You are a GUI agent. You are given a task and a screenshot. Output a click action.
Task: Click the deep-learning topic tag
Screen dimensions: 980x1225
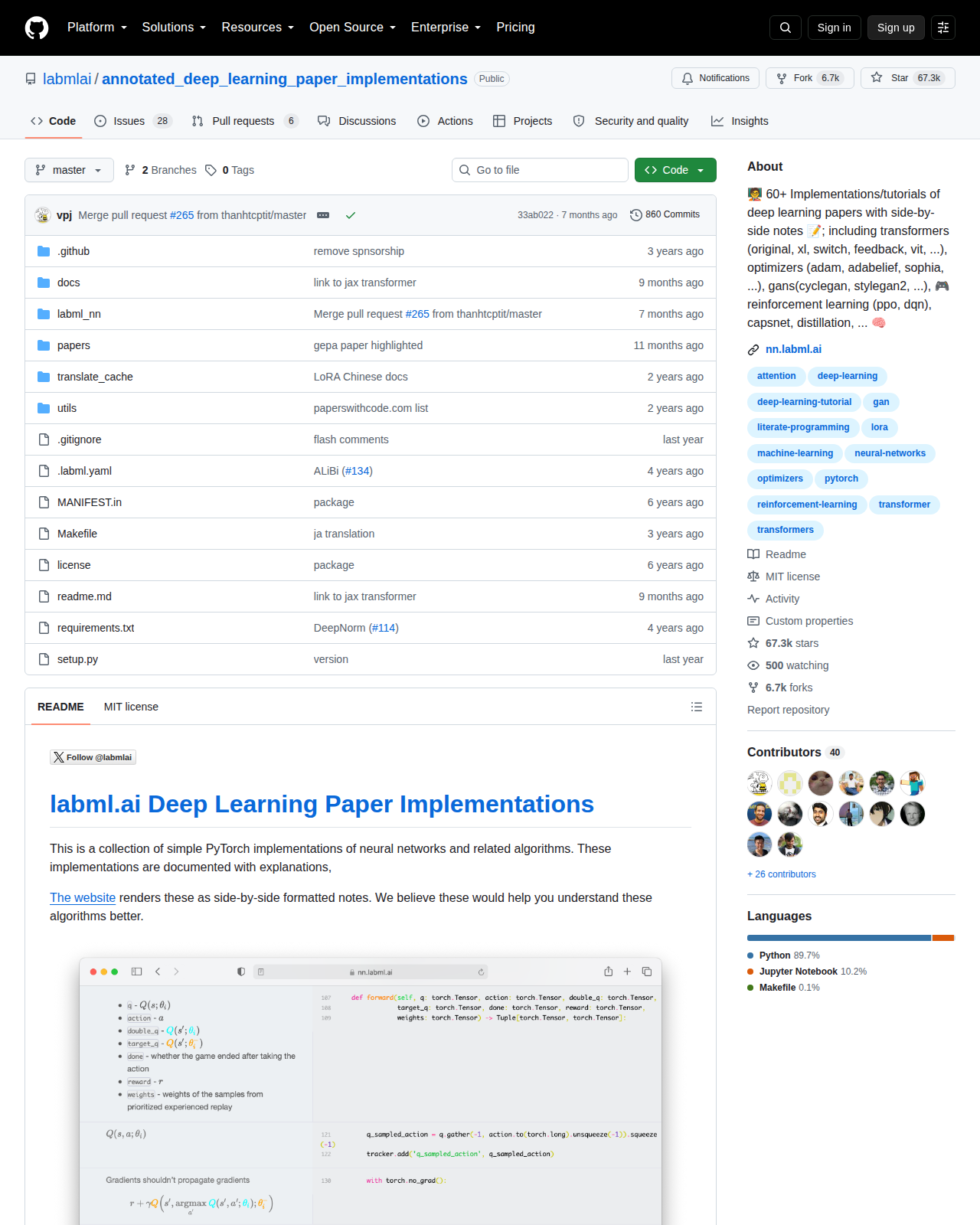pyautogui.click(x=847, y=376)
